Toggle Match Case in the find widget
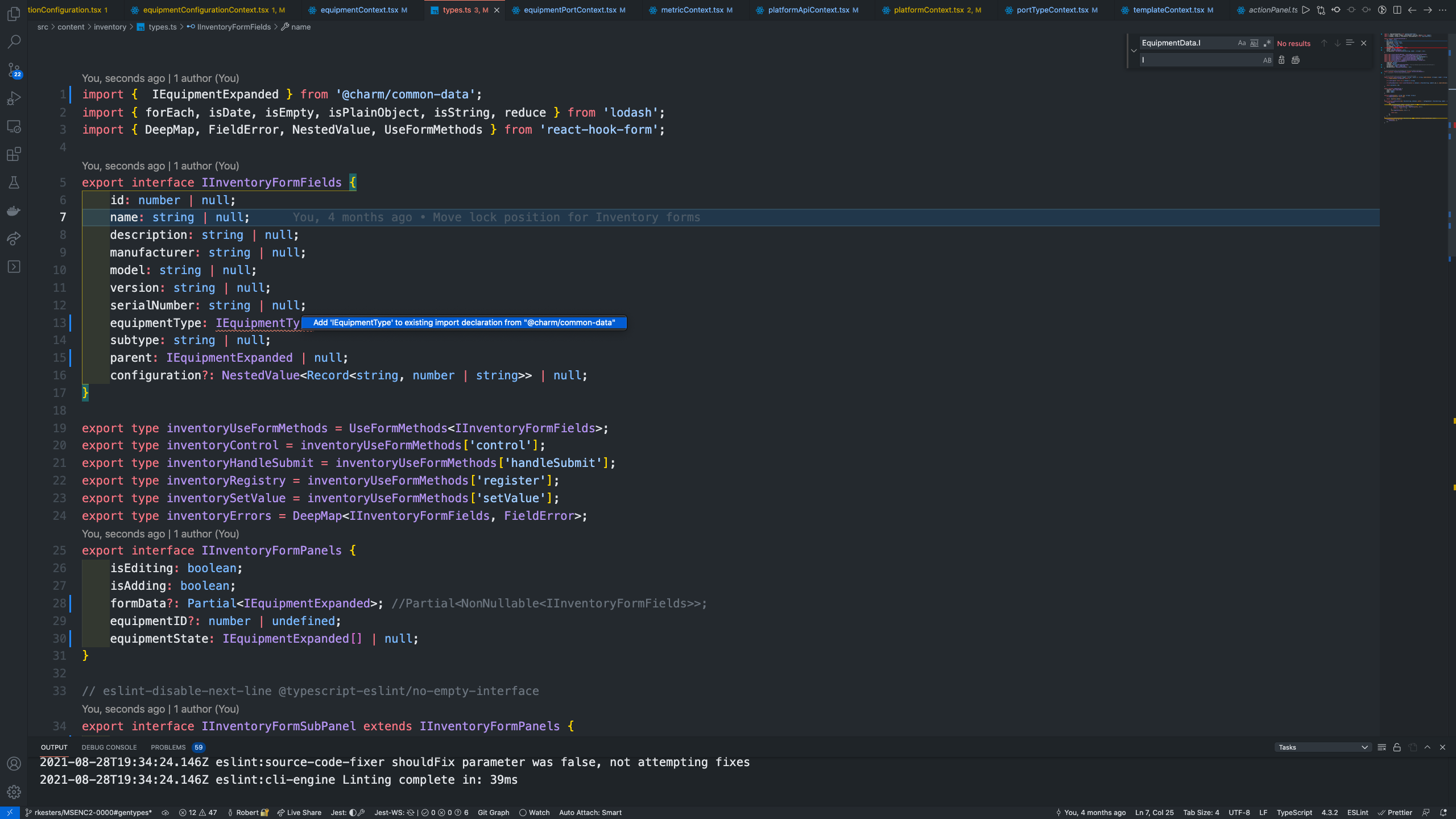This screenshot has width=1456, height=819. coord(1242,43)
